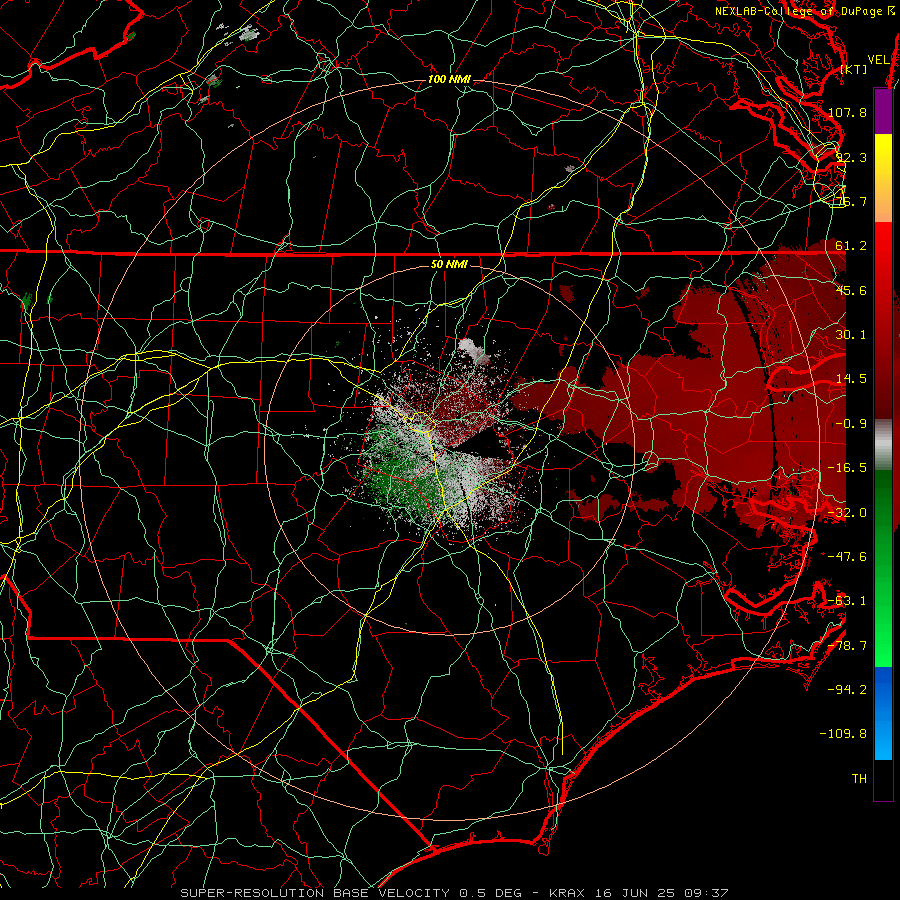The image size is (900, 900).
Task: Select the 76.7 velocity scale value
Action: point(851,201)
